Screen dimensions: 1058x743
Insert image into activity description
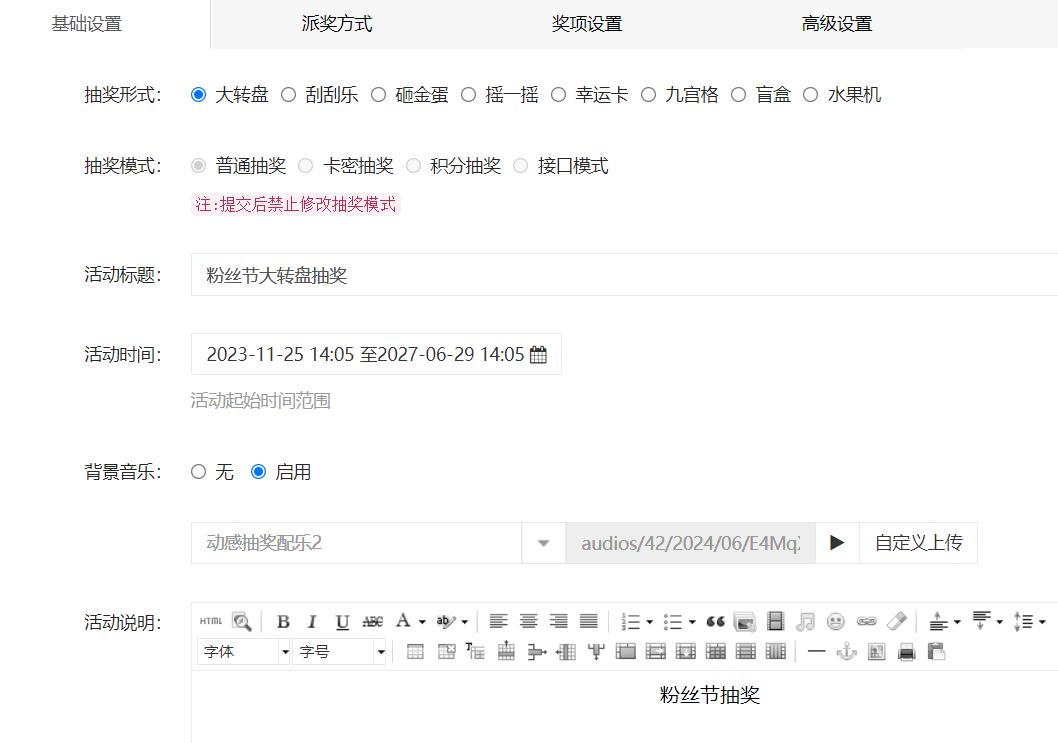(744, 622)
